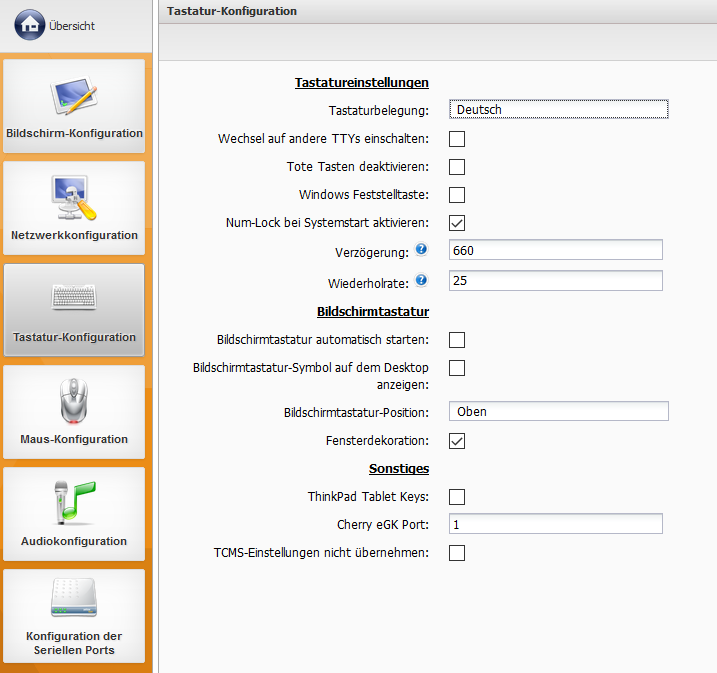Disable the Fensterdekoration checkbox

click(x=457, y=440)
